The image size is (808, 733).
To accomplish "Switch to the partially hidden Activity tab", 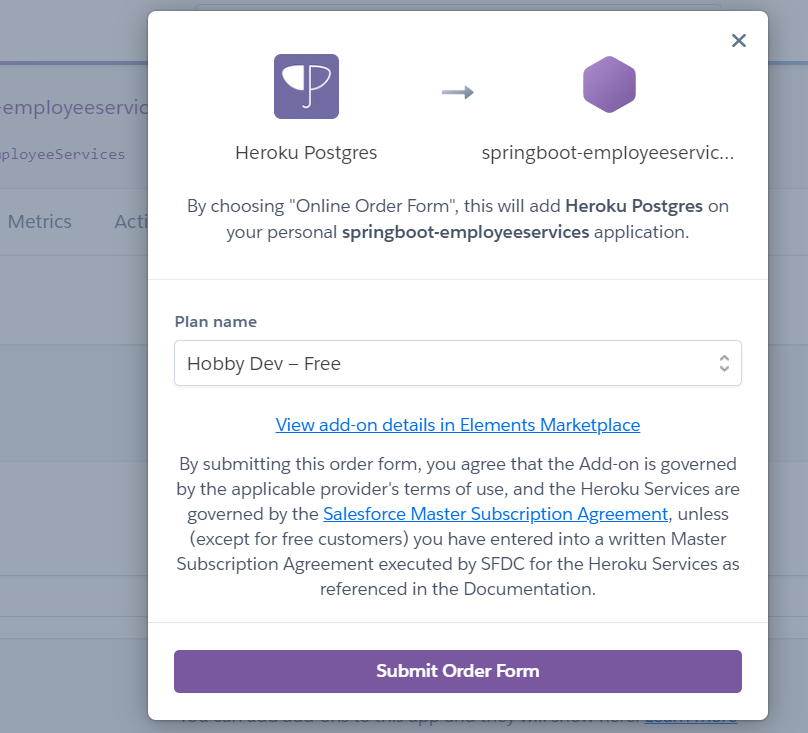I will click(131, 222).
